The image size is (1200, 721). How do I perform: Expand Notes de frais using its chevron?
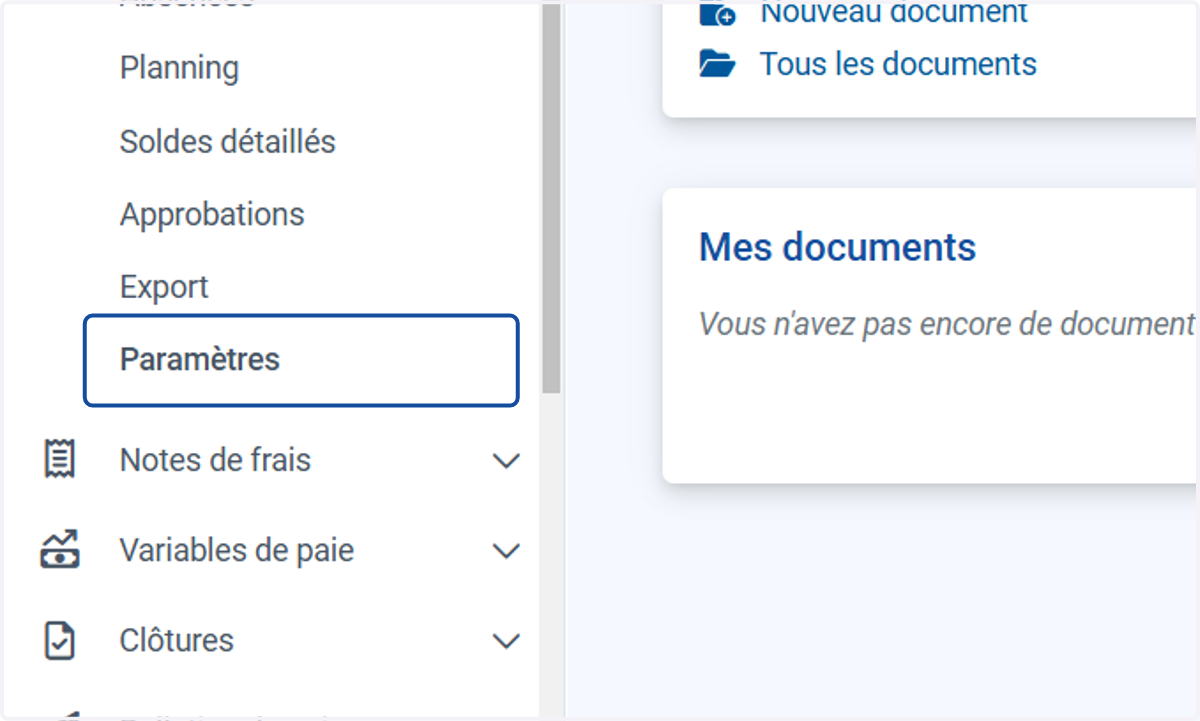coord(507,461)
